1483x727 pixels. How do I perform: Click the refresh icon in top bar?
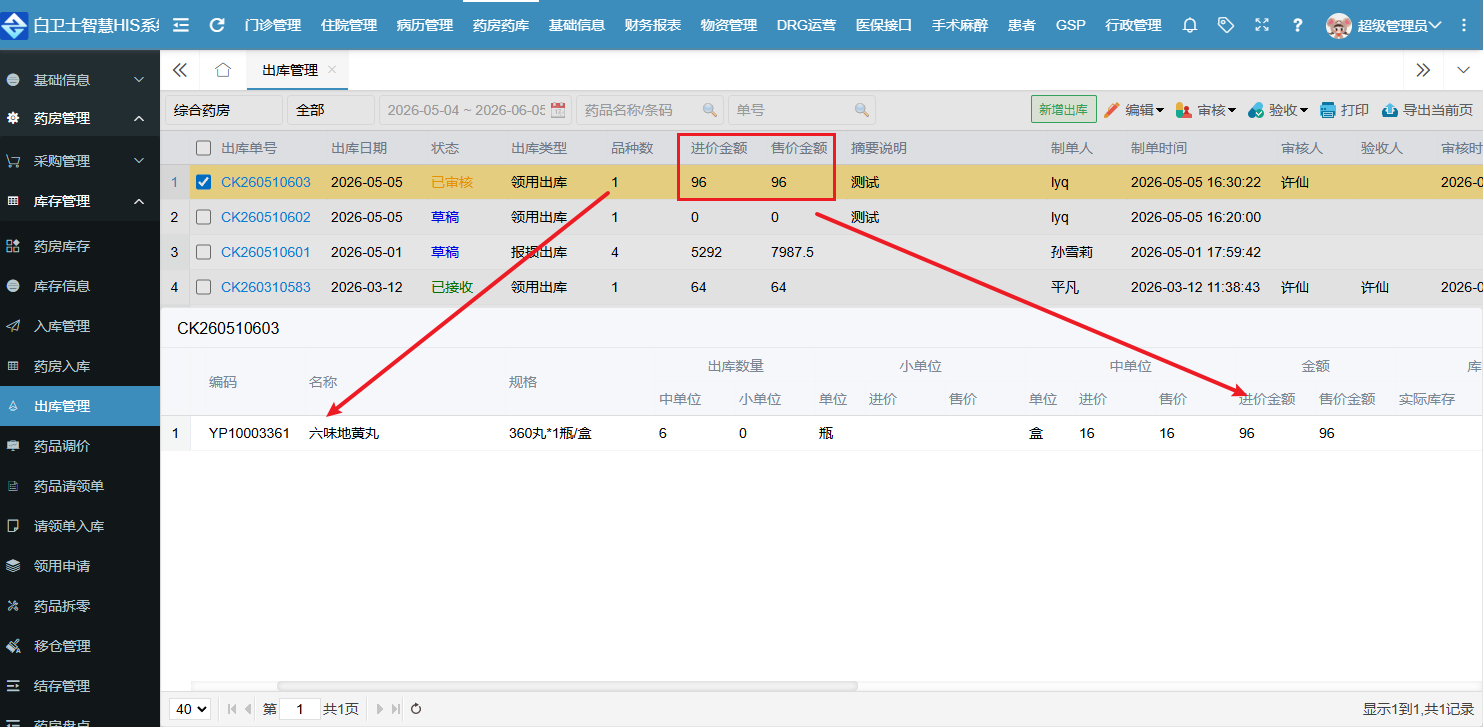pos(217,25)
